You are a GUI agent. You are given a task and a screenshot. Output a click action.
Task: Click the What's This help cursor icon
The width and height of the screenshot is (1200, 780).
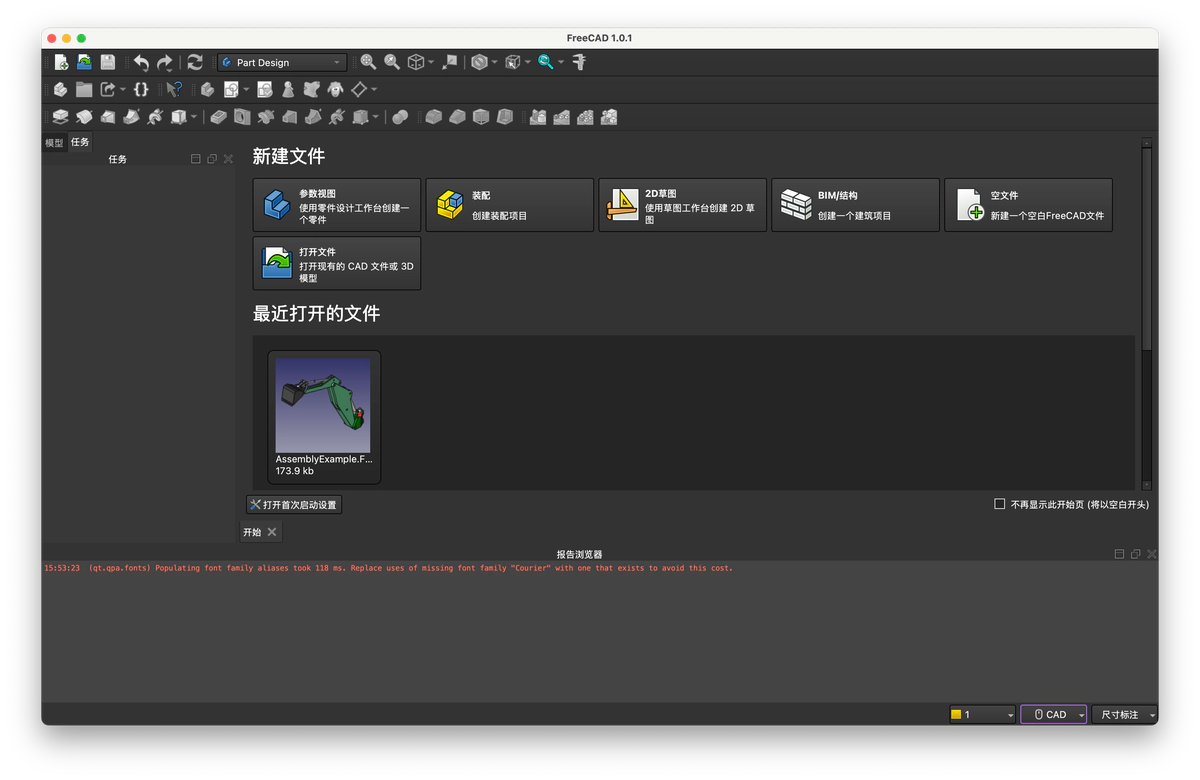[174, 89]
